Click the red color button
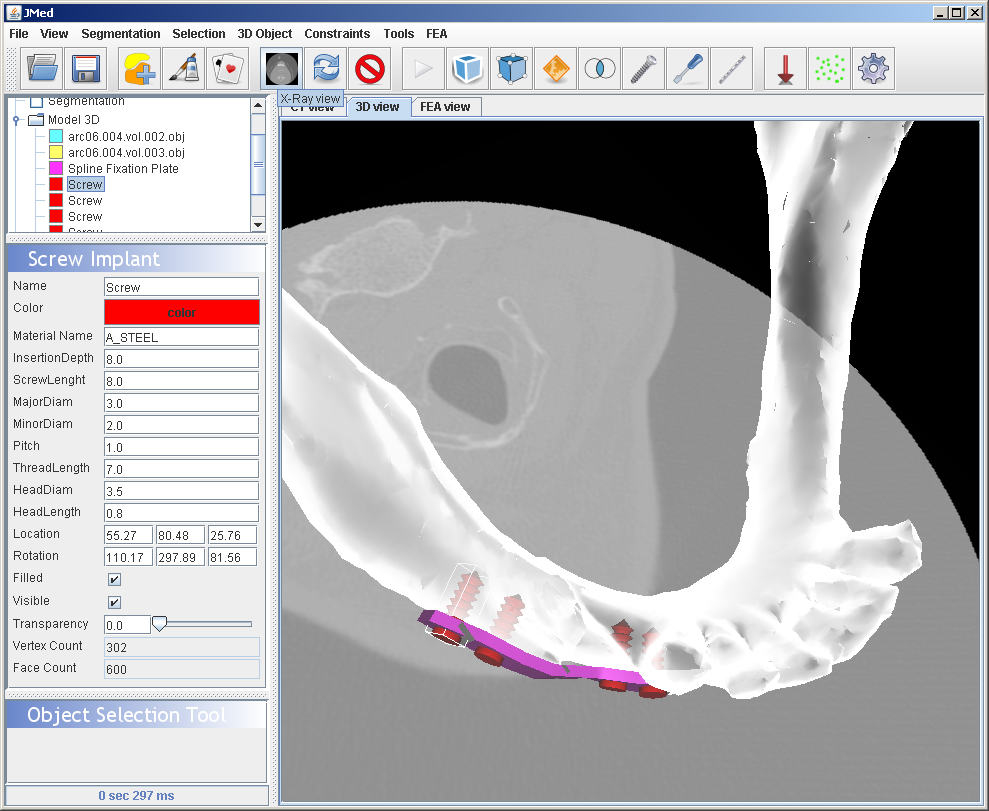The height and width of the screenshot is (811, 989). [x=181, y=313]
